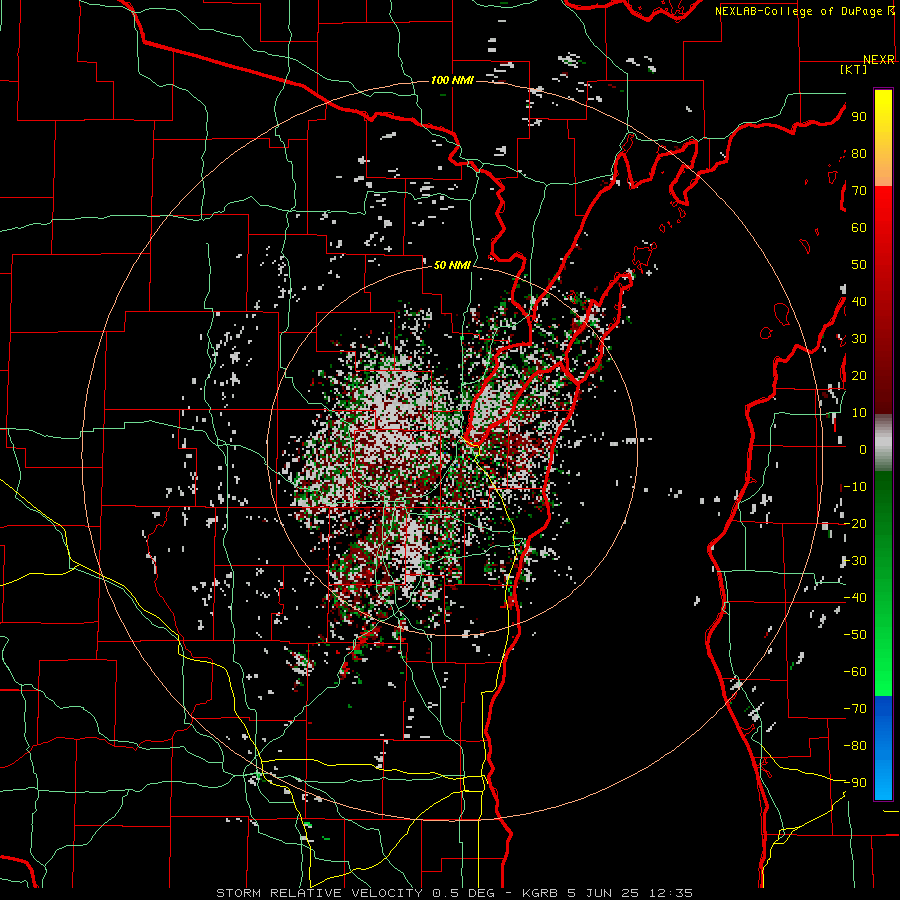Click the 30 value on velocity scale
The height and width of the screenshot is (900, 900).
point(859,339)
